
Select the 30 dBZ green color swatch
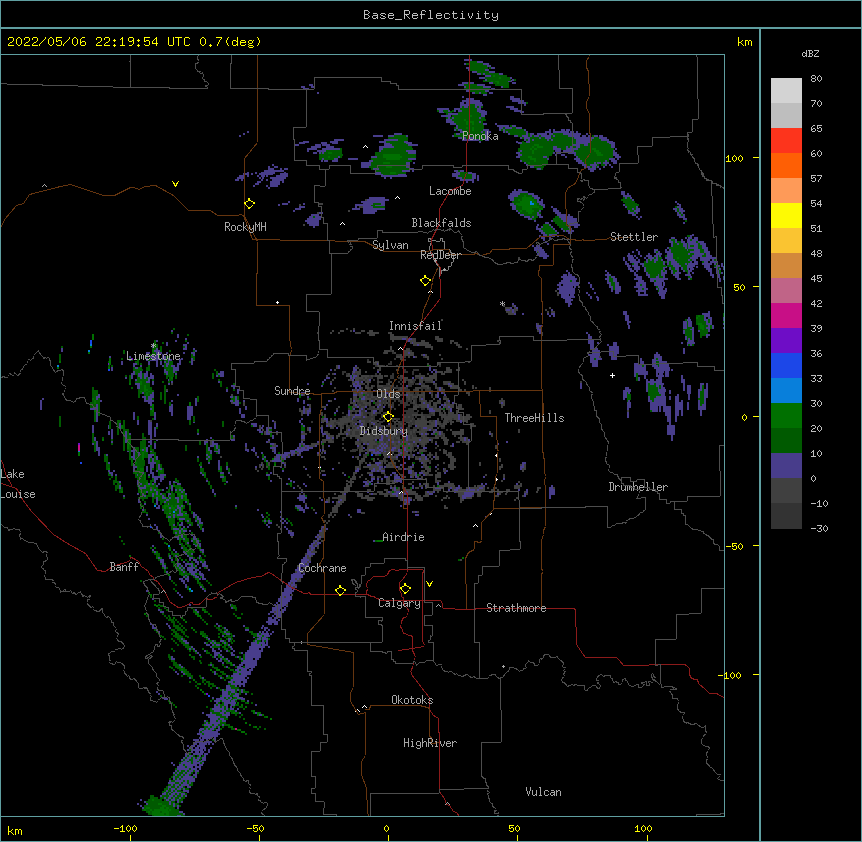click(786, 416)
